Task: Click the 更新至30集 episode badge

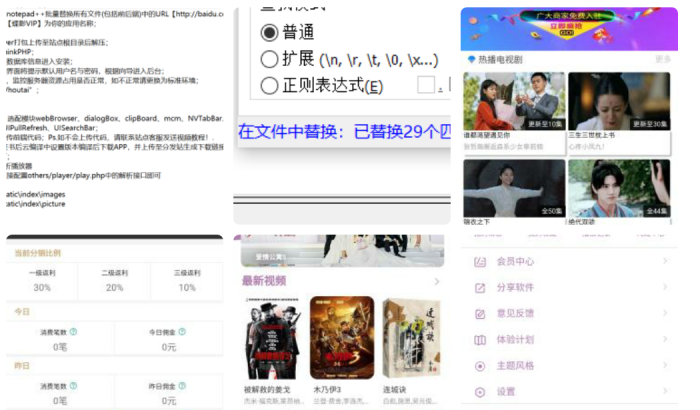Action: coord(650,124)
